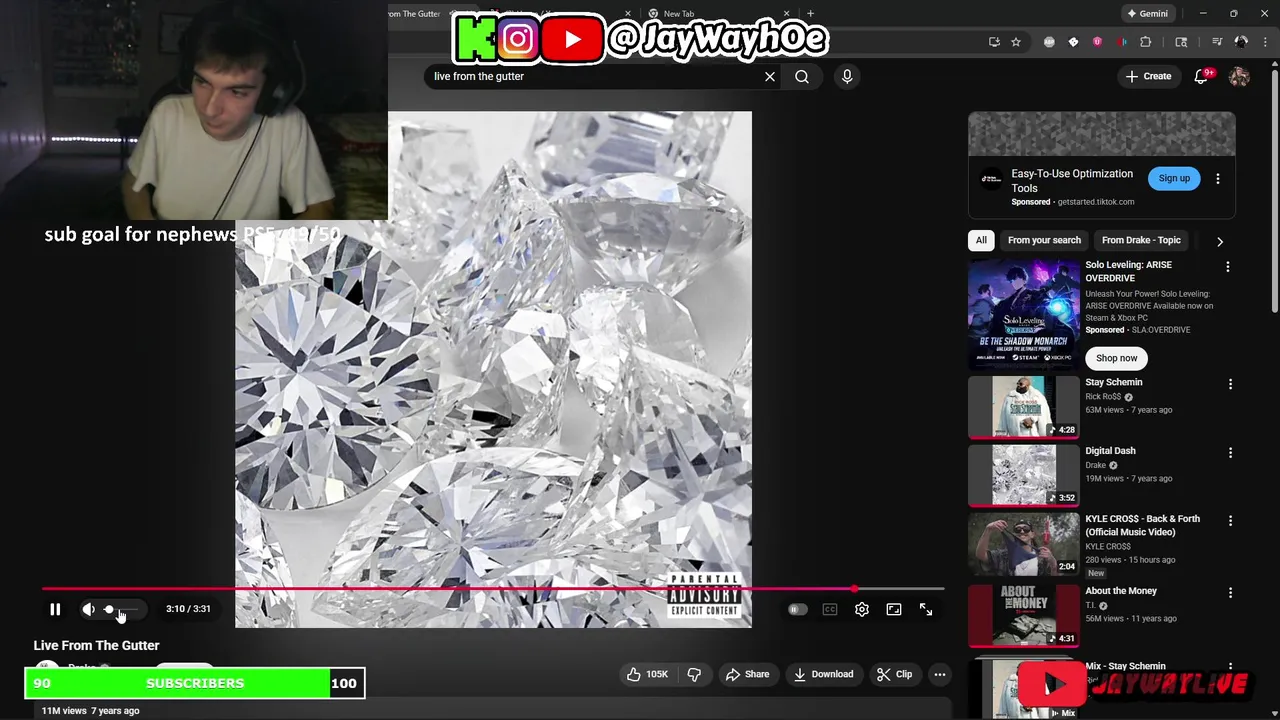Show more filter chips with arrow
This screenshot has height=720, width=1280.
(1219, 241)
